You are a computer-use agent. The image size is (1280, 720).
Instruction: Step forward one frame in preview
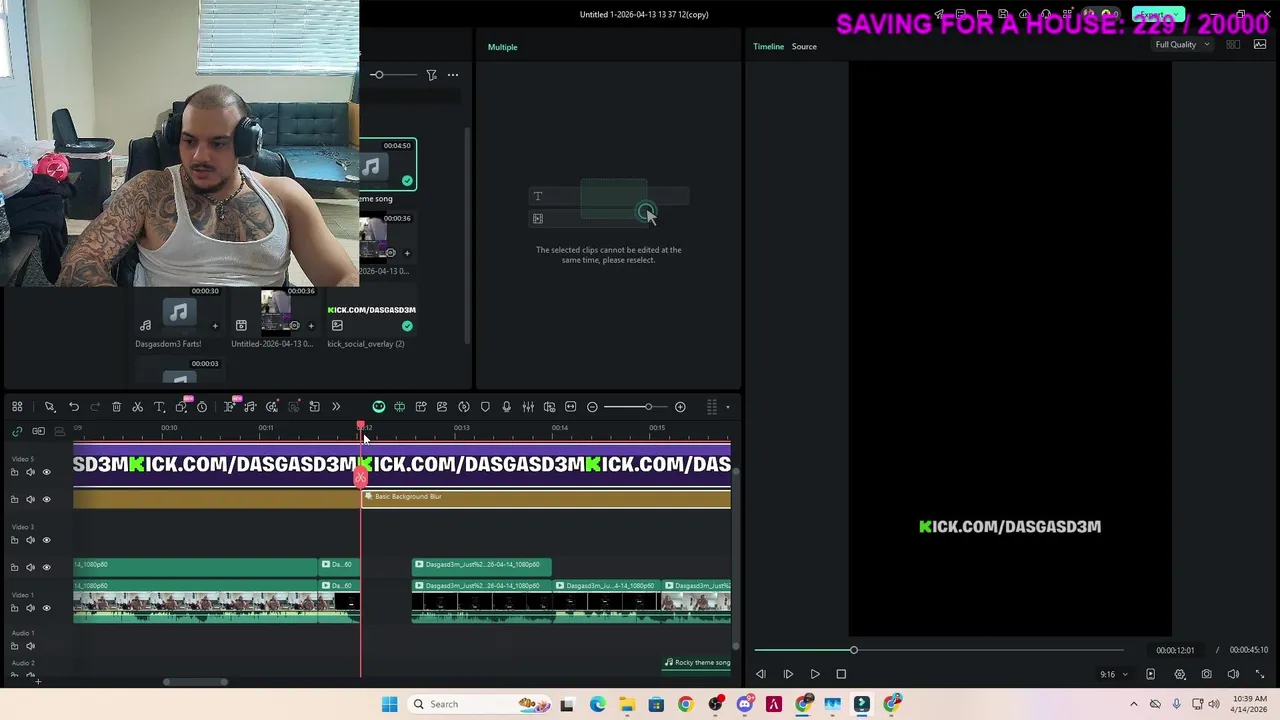pos(788,675)
